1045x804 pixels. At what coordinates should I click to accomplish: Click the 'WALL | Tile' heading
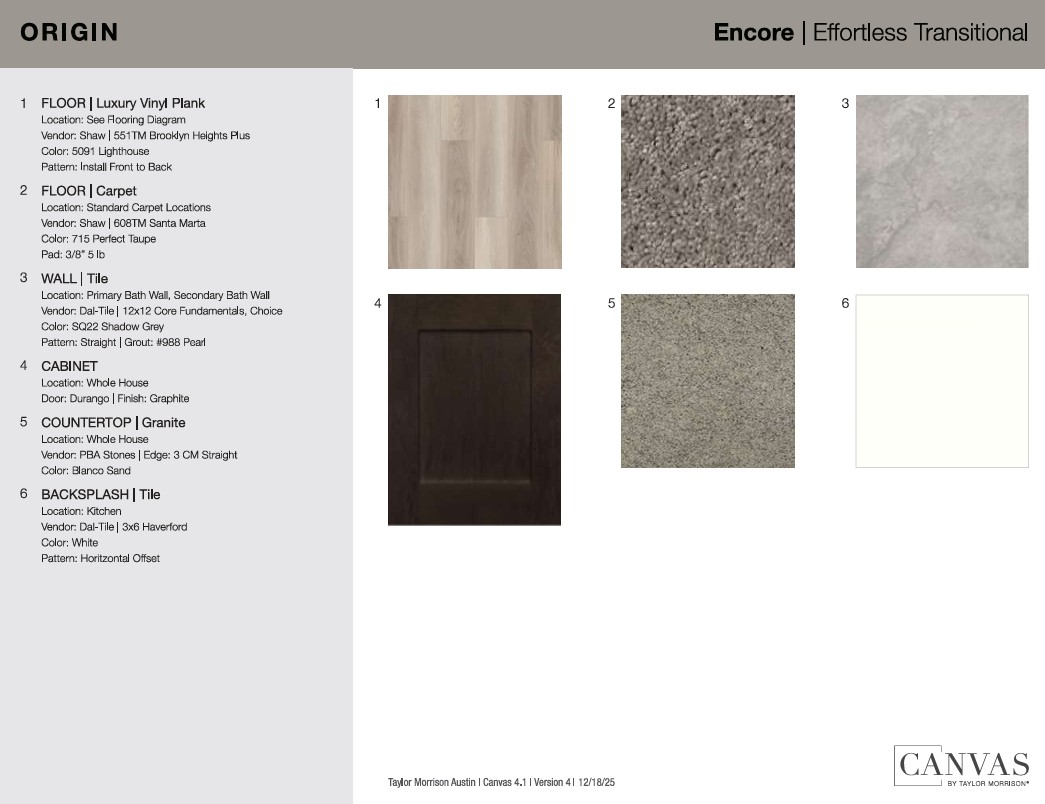75,279
